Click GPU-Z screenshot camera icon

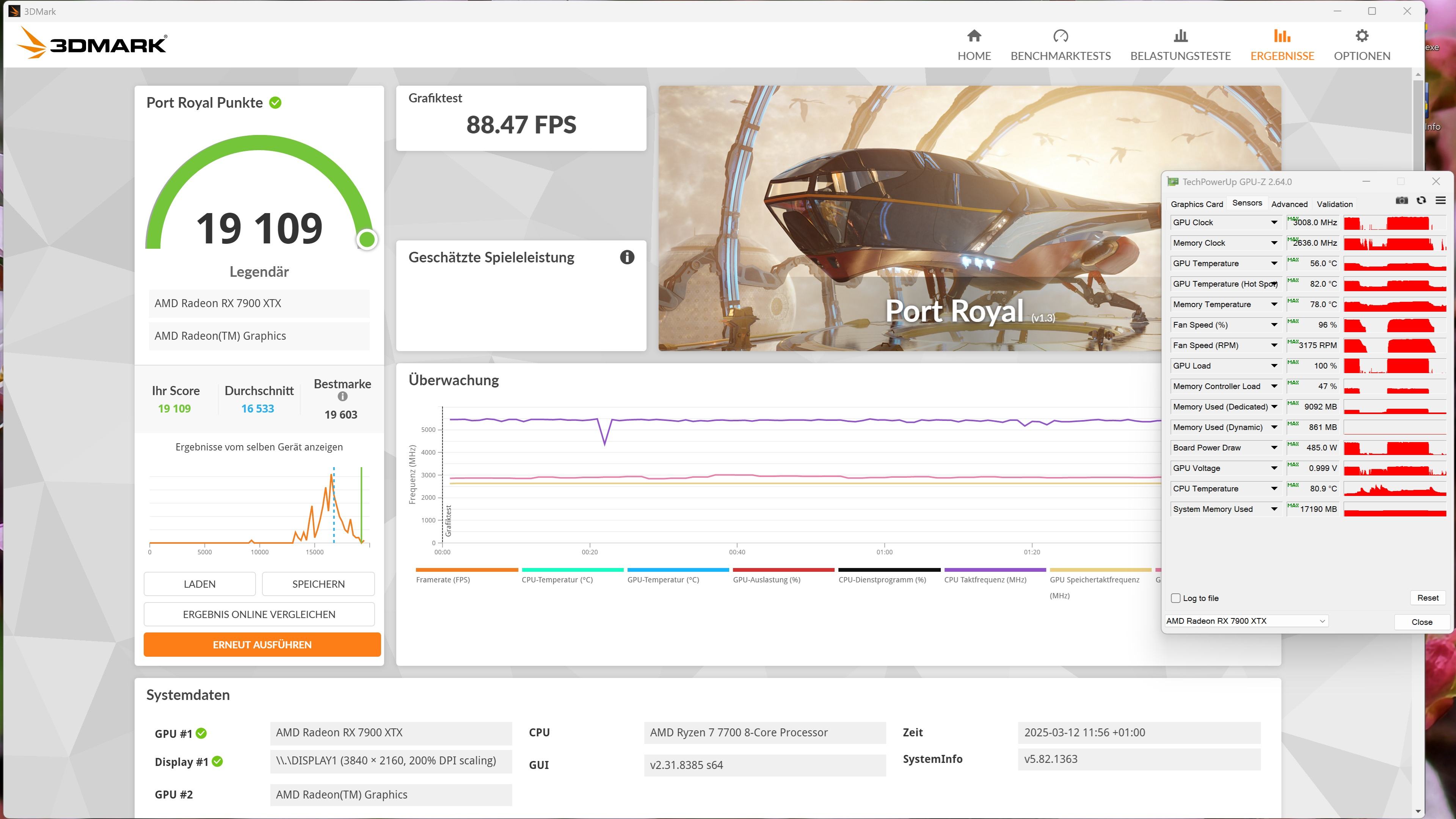point(1402,201)
